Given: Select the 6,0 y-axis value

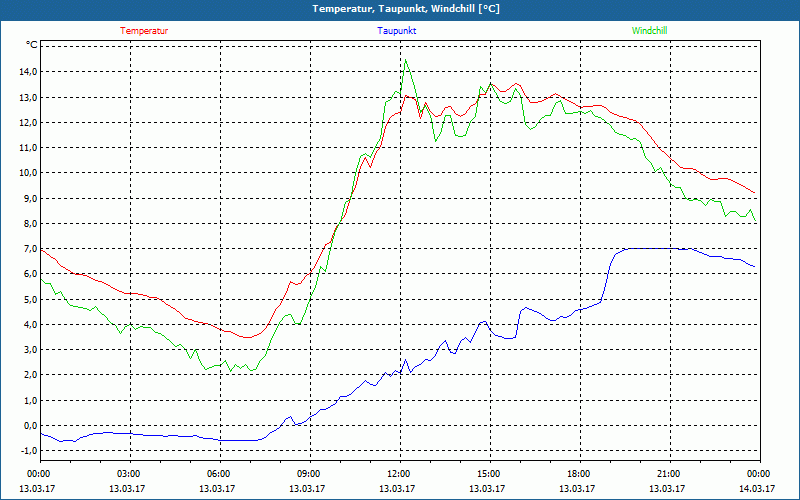Looking at the screenshot, I should click(30, 274).
